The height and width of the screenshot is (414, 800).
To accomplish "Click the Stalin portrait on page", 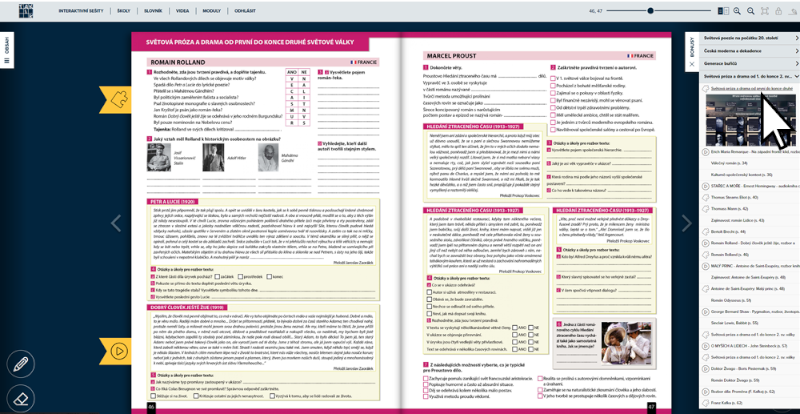I will click(x=159, y=157).
